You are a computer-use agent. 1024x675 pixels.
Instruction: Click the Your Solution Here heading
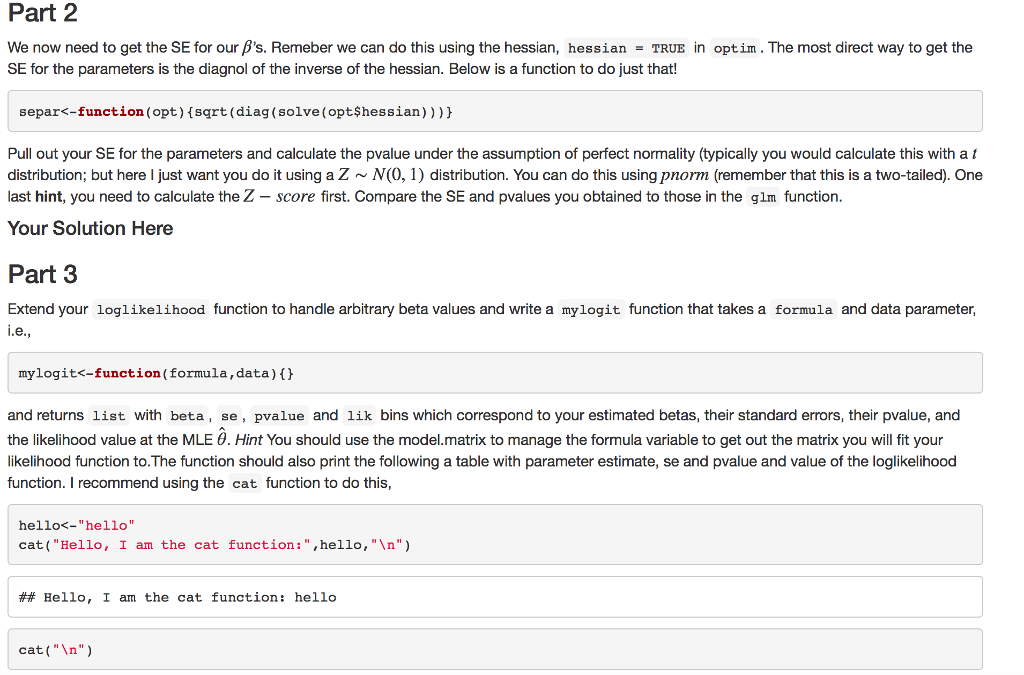click(90, 228)
